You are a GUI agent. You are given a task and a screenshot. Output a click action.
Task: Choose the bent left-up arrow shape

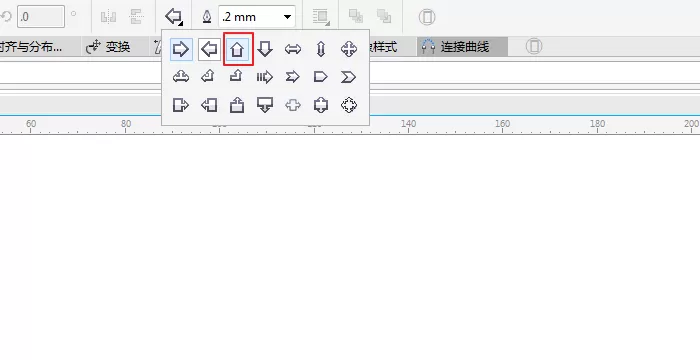coord(208,77)
